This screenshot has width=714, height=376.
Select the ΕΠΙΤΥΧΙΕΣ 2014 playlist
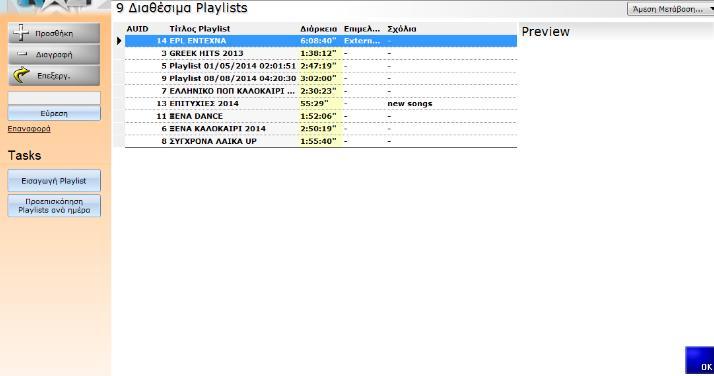pyautogui.click(x=321, y=103)
